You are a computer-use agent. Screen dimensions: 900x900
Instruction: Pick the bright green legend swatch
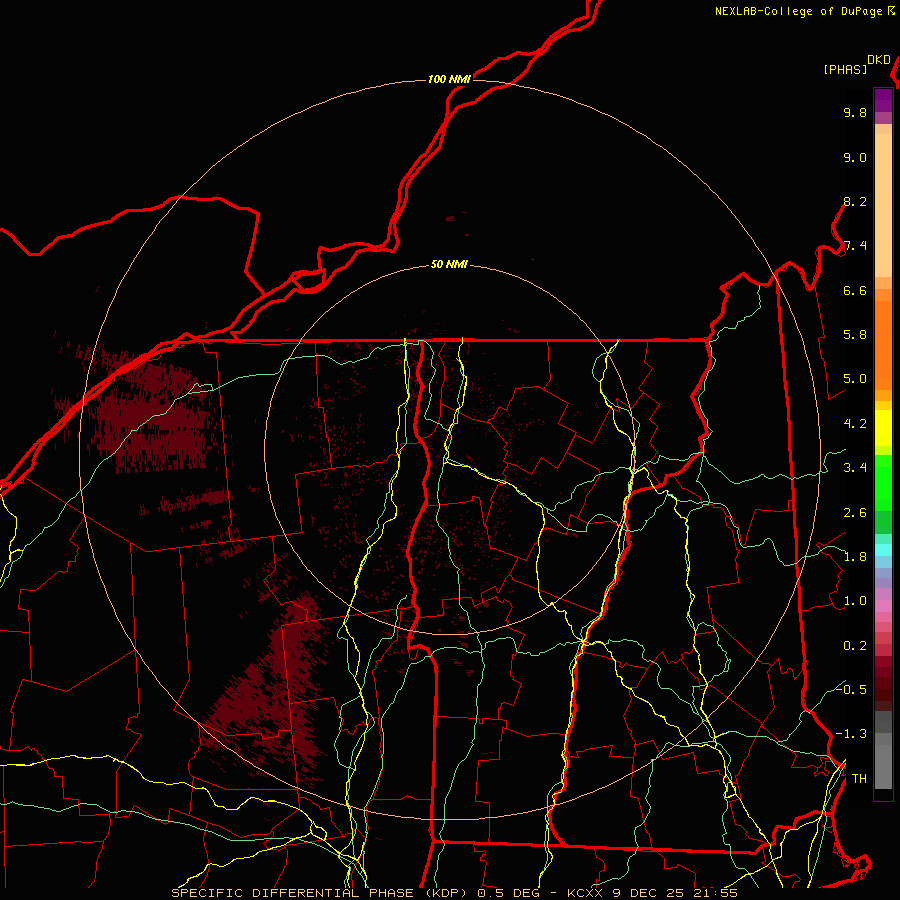pyautogui.click(x=883, y=483)
